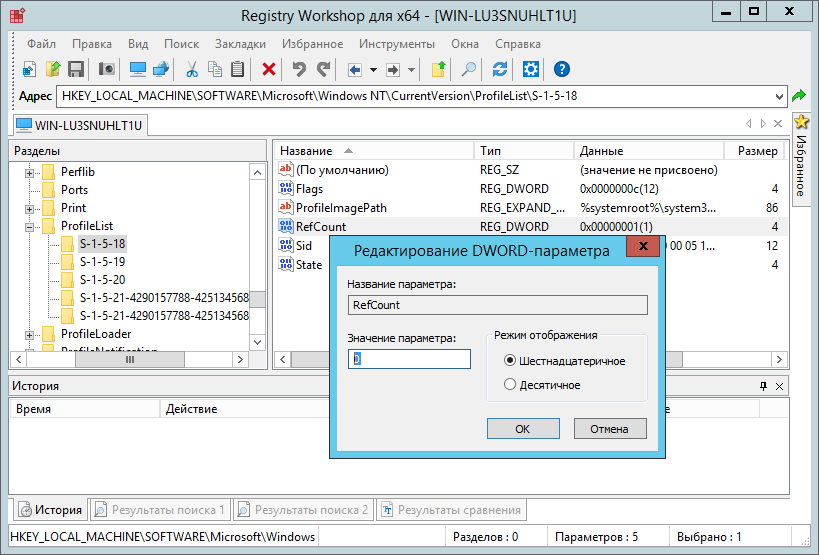Open the Окна menu

pyautogui.click(x=465, y=44)
